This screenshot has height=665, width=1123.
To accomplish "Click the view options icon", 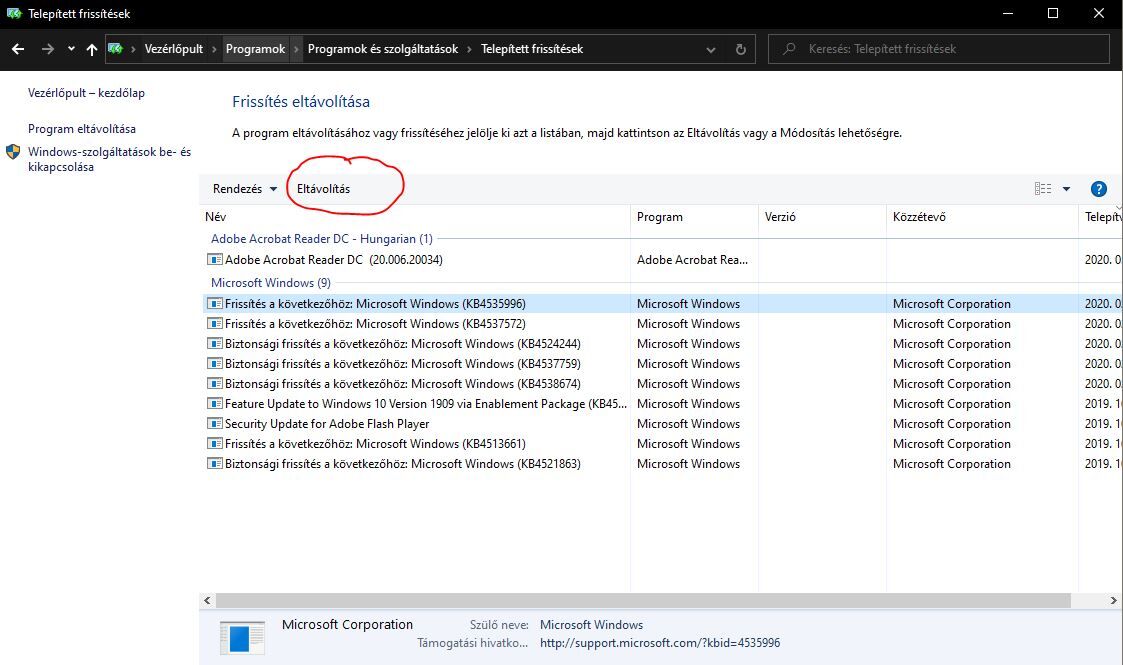I will (x=1043, y=189).
